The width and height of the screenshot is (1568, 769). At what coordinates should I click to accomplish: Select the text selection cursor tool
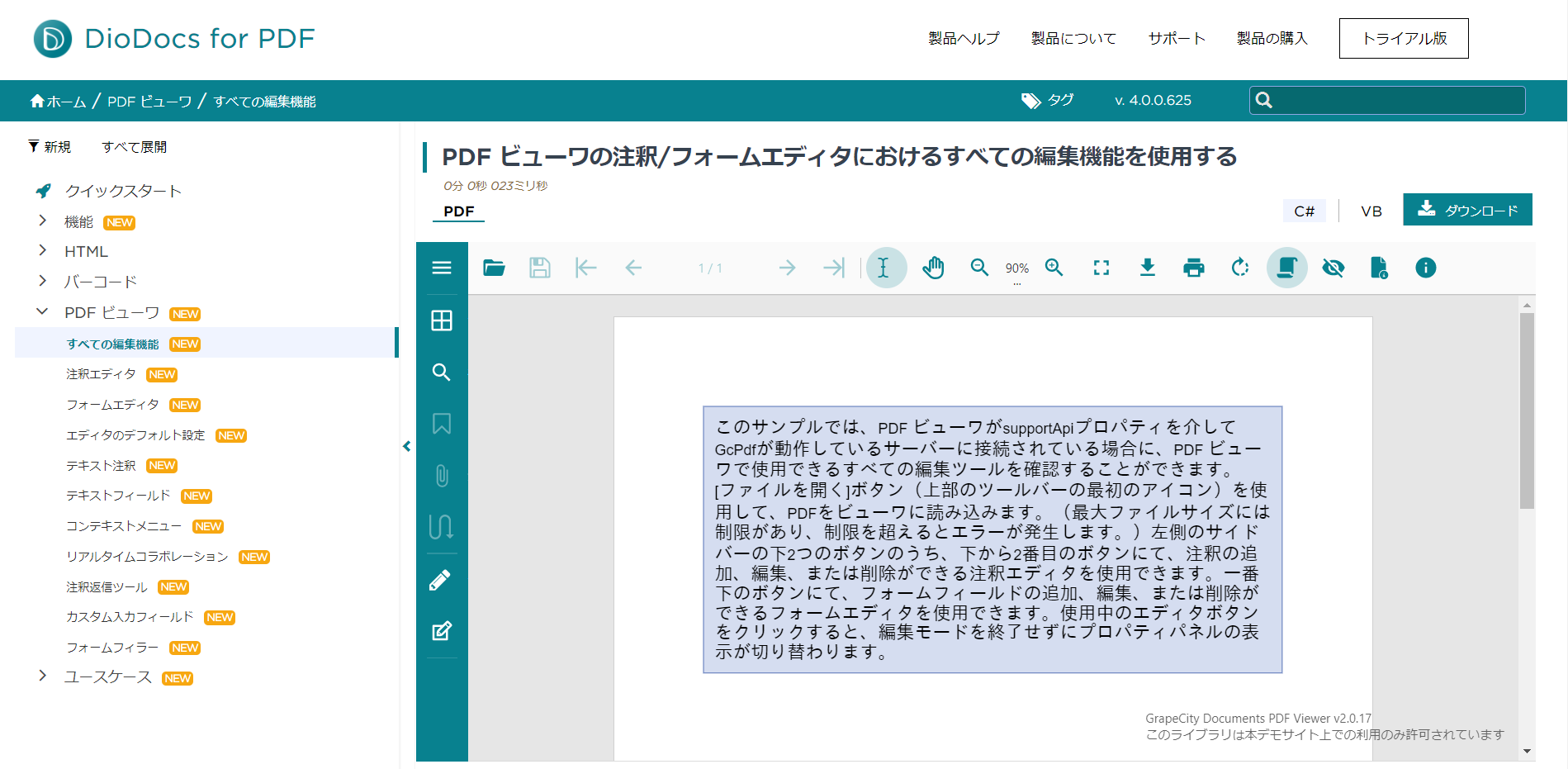(886, 268)
